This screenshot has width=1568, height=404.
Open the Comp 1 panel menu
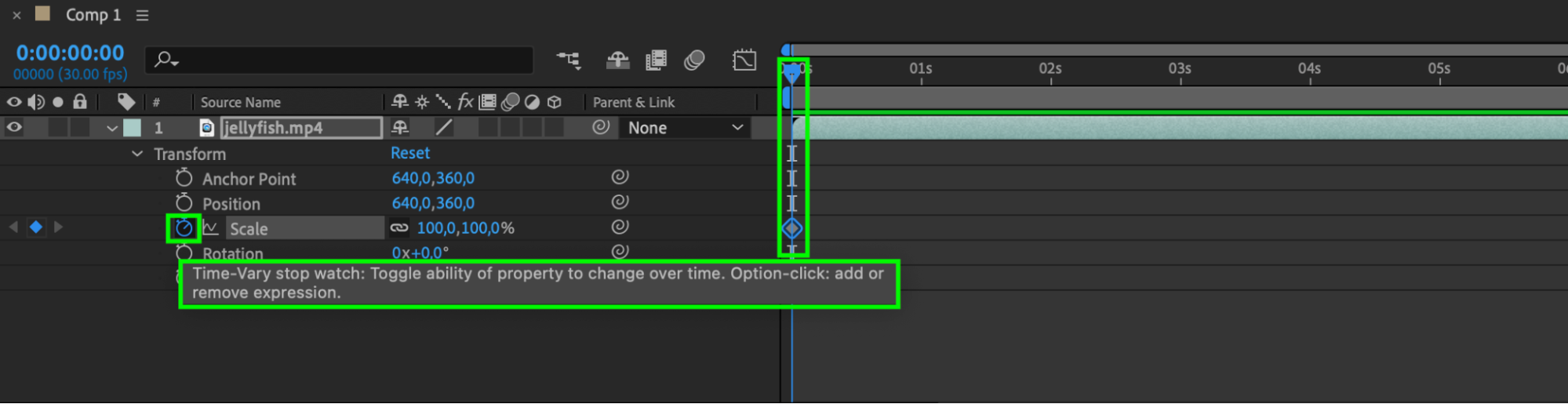(x=142, y=16)
